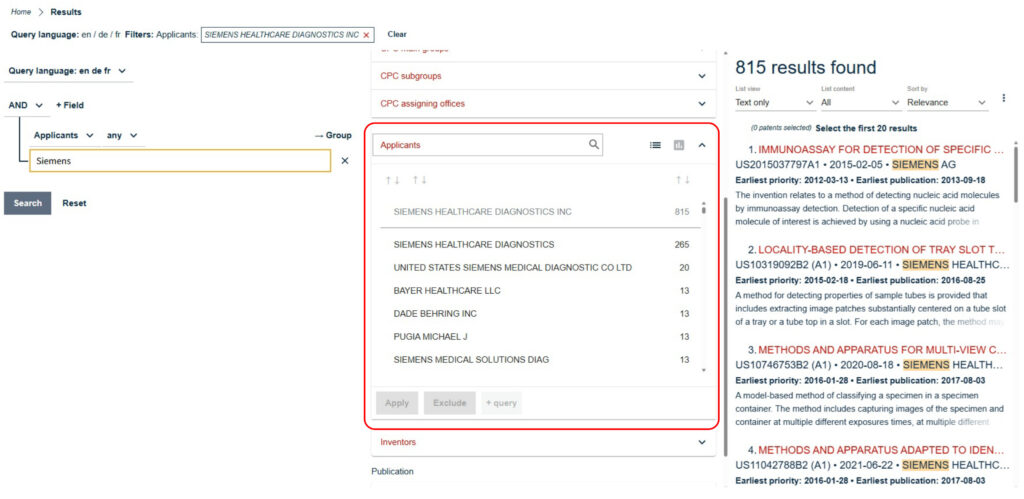Image resolution: width=1024 pixels, height=499 pixels.
Task: Open the List view Text only dropdown
Action: 774,102
